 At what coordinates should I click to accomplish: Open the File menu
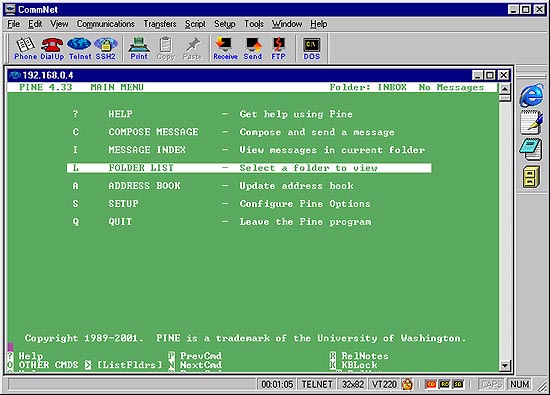pos(13,24)
